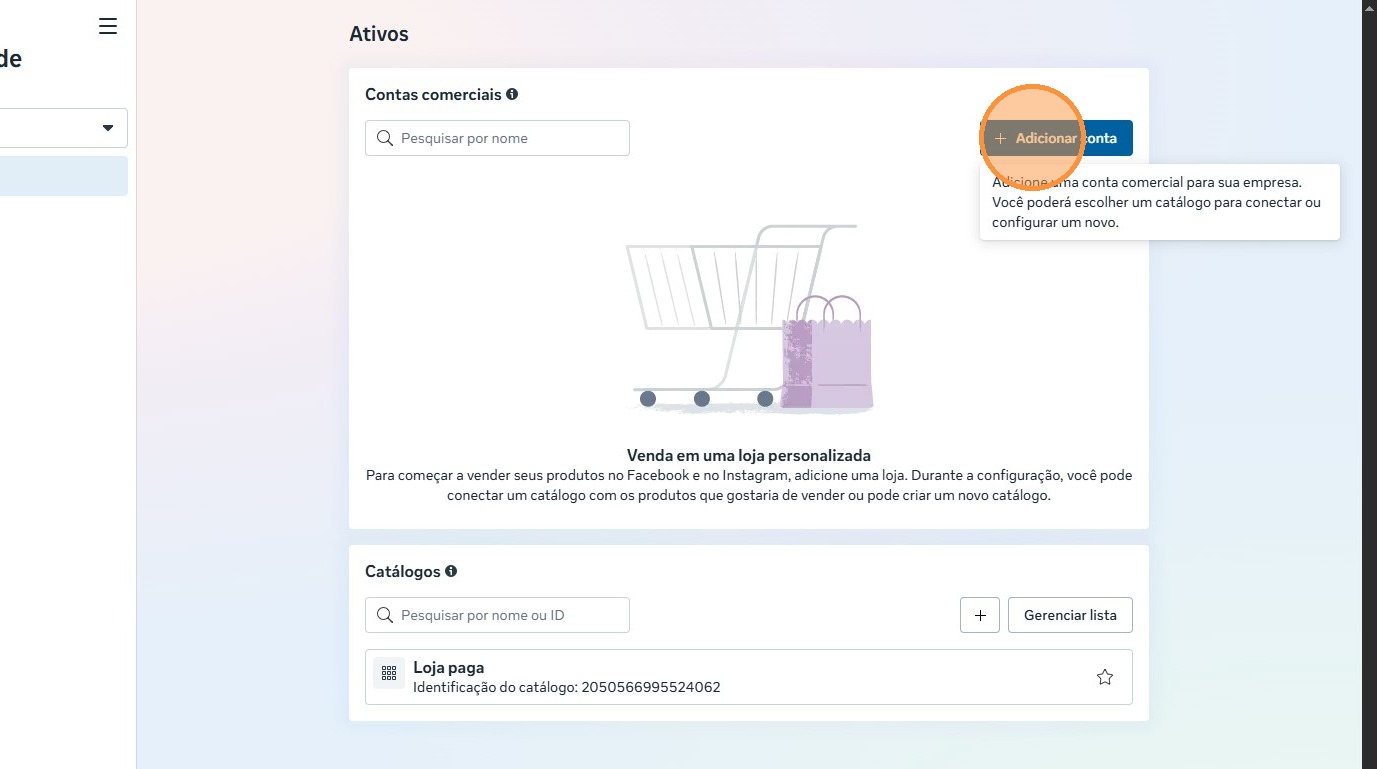Focus the 'Pesquisar por nome ou ID' field

point(510,615)
